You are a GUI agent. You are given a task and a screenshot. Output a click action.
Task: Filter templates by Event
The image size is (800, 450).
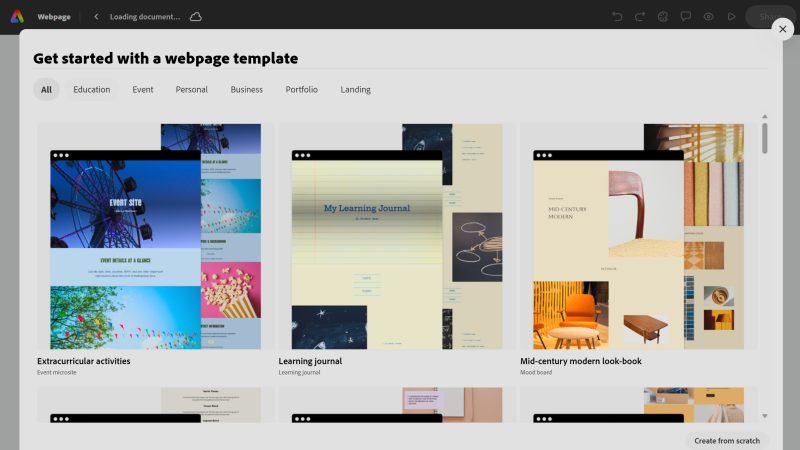[143, 89]
